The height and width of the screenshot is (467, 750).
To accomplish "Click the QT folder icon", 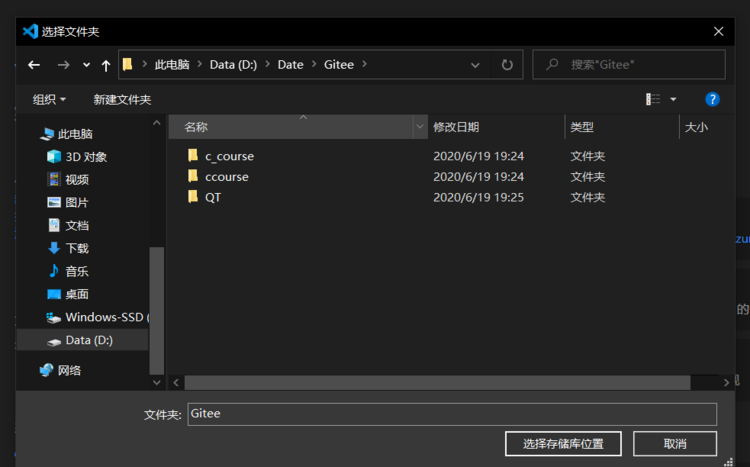I will (193, 196).
